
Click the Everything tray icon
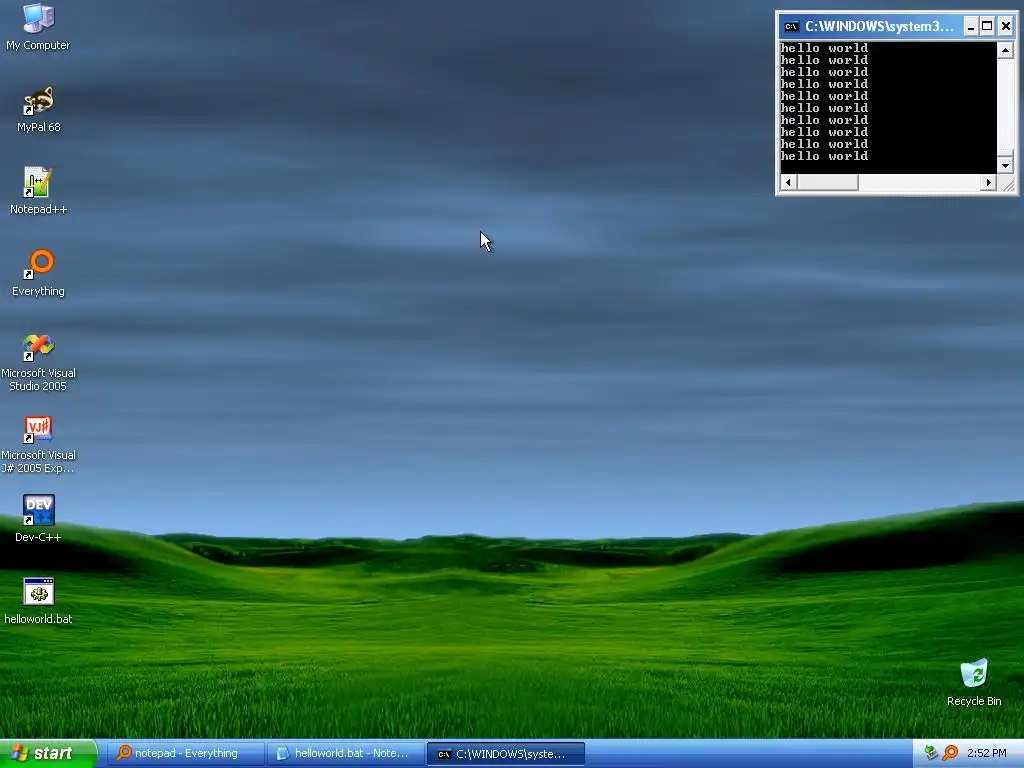pos(951,753)
